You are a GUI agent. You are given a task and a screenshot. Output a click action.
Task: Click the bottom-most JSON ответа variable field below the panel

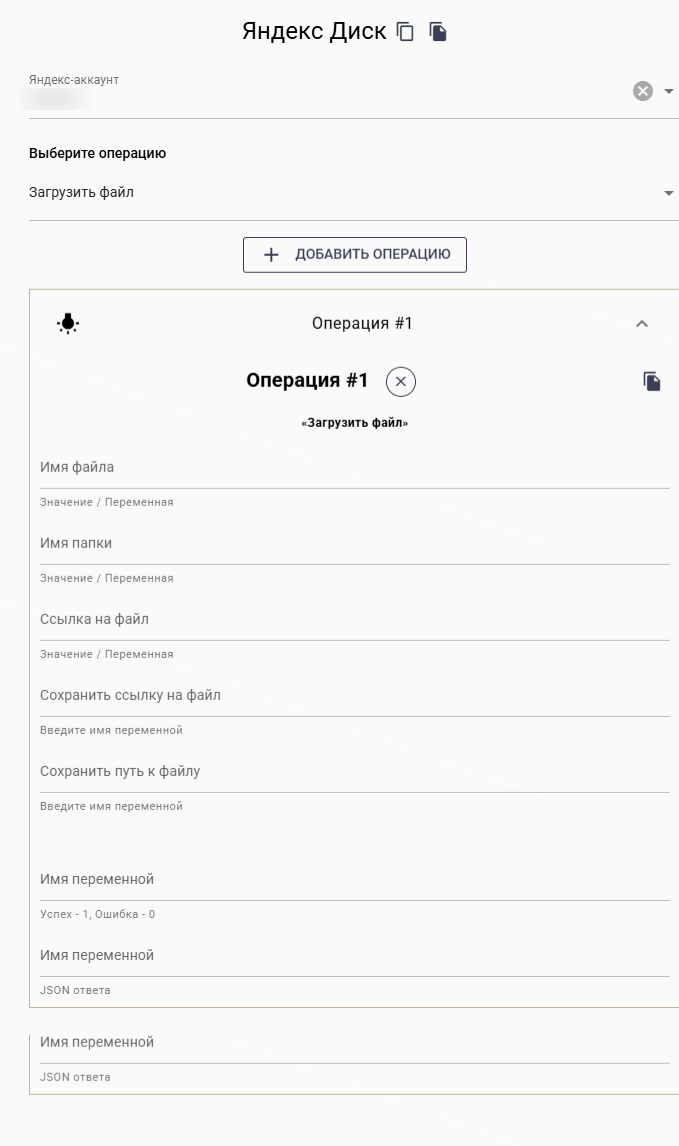coord(354,1043)
